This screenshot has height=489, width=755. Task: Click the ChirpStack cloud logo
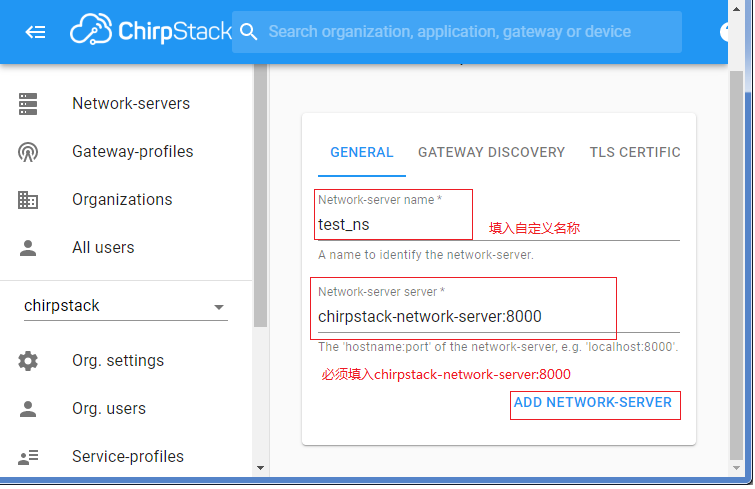(x=91, y=29)
